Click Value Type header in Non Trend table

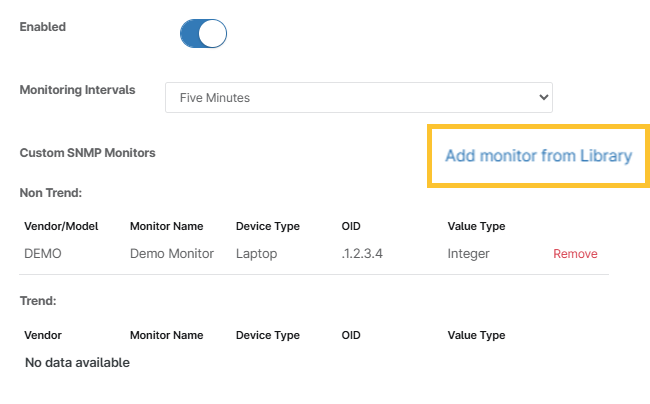click(476, 226)
